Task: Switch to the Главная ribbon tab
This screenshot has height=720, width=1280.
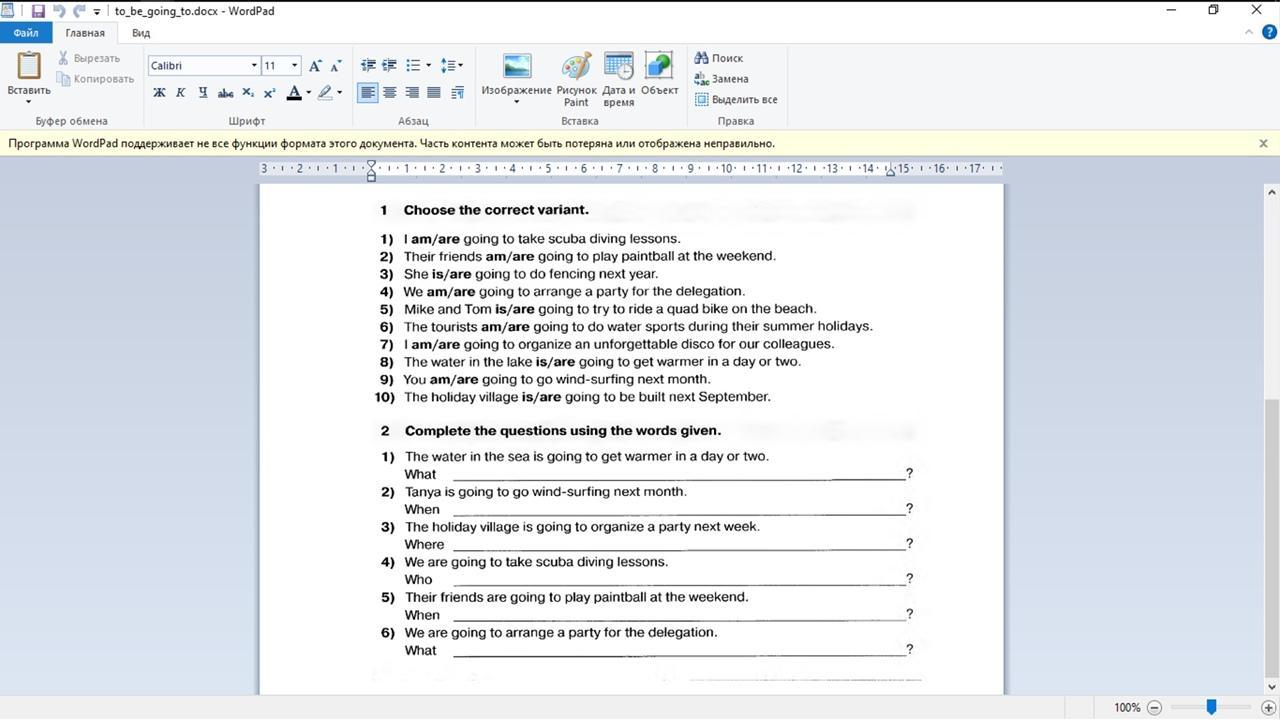Action: tap(85, 33)
